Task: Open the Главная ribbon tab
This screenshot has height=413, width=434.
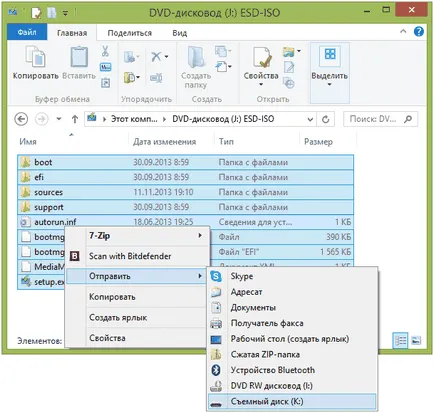Action: pos(72,33)
